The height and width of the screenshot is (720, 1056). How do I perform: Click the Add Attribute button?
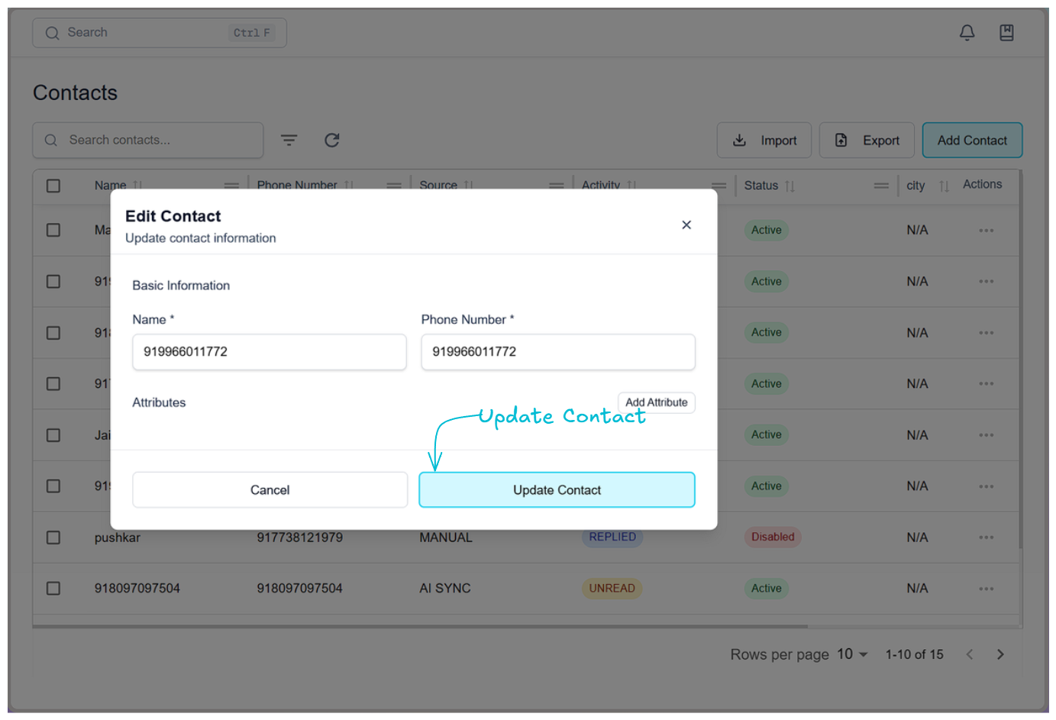click(656, 403)
